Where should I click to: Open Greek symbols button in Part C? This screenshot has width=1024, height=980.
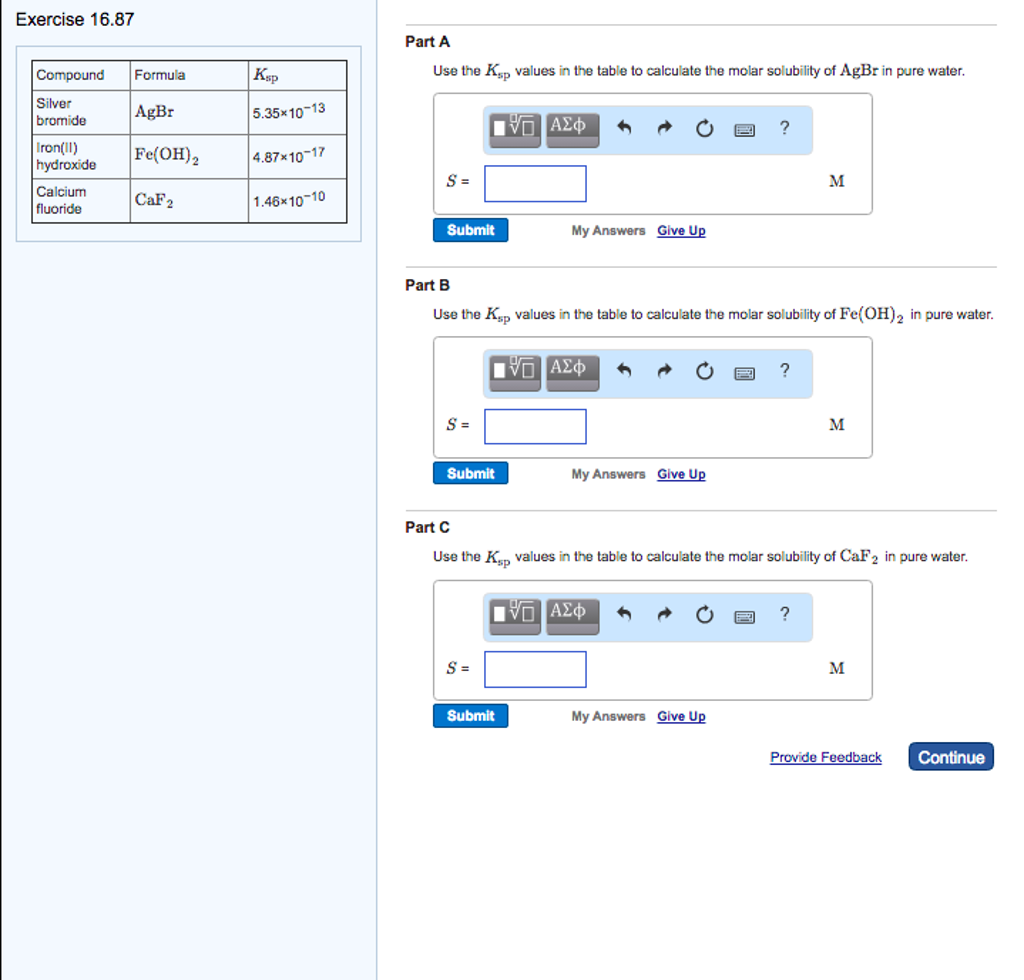(572, 616)
